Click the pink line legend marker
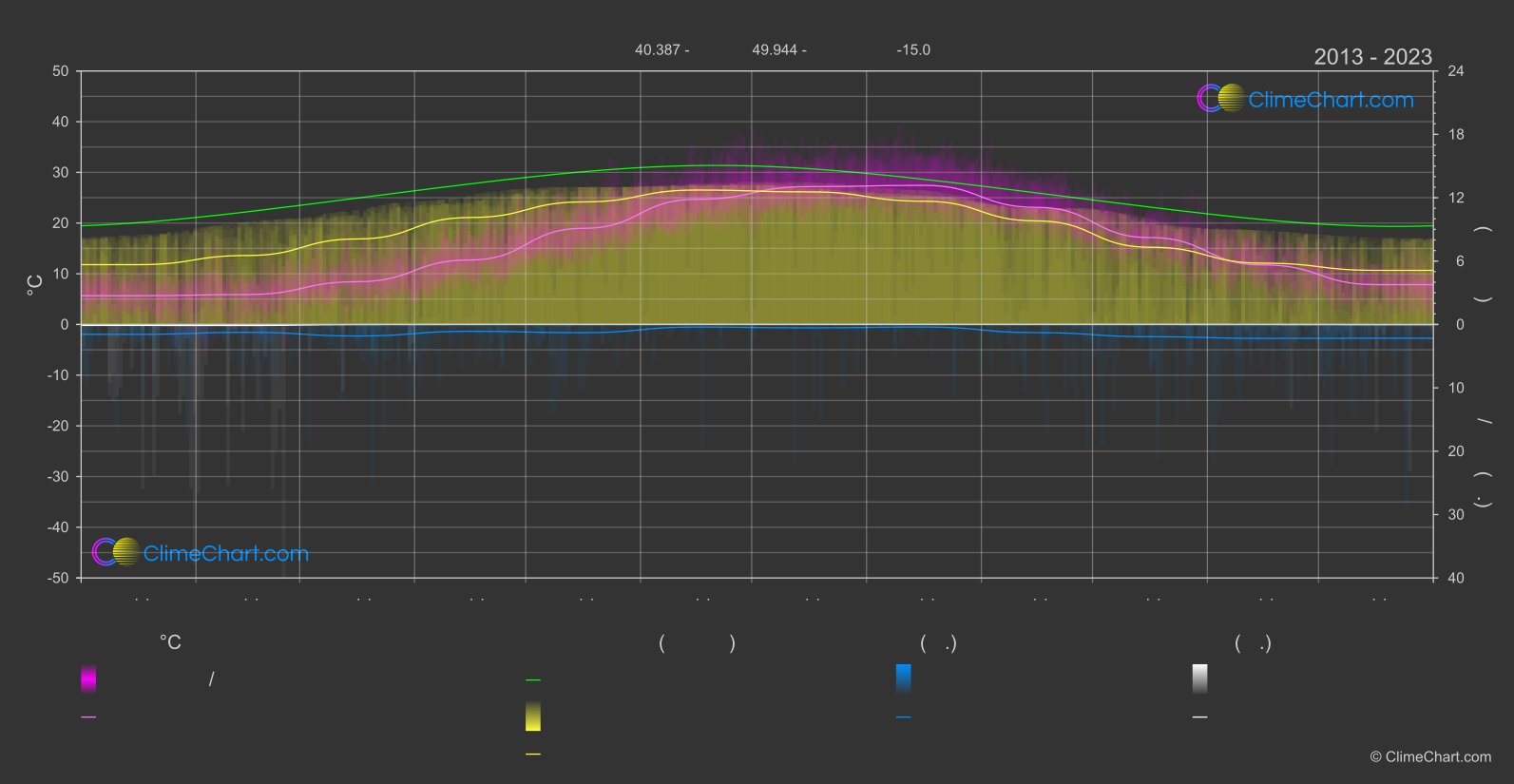The width and height of the screenshot is (1514, 784). click(x=88, y=717)
